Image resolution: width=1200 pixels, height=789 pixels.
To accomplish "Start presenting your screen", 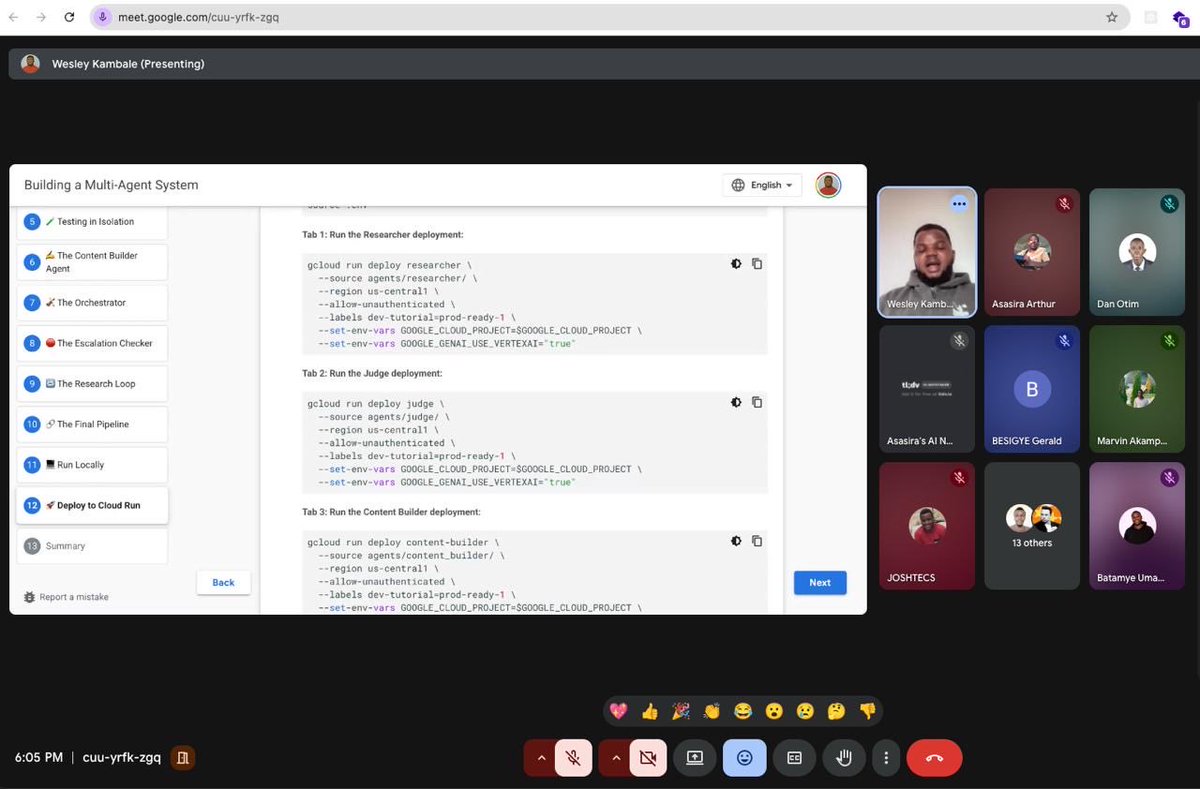I will click(695, 758).
